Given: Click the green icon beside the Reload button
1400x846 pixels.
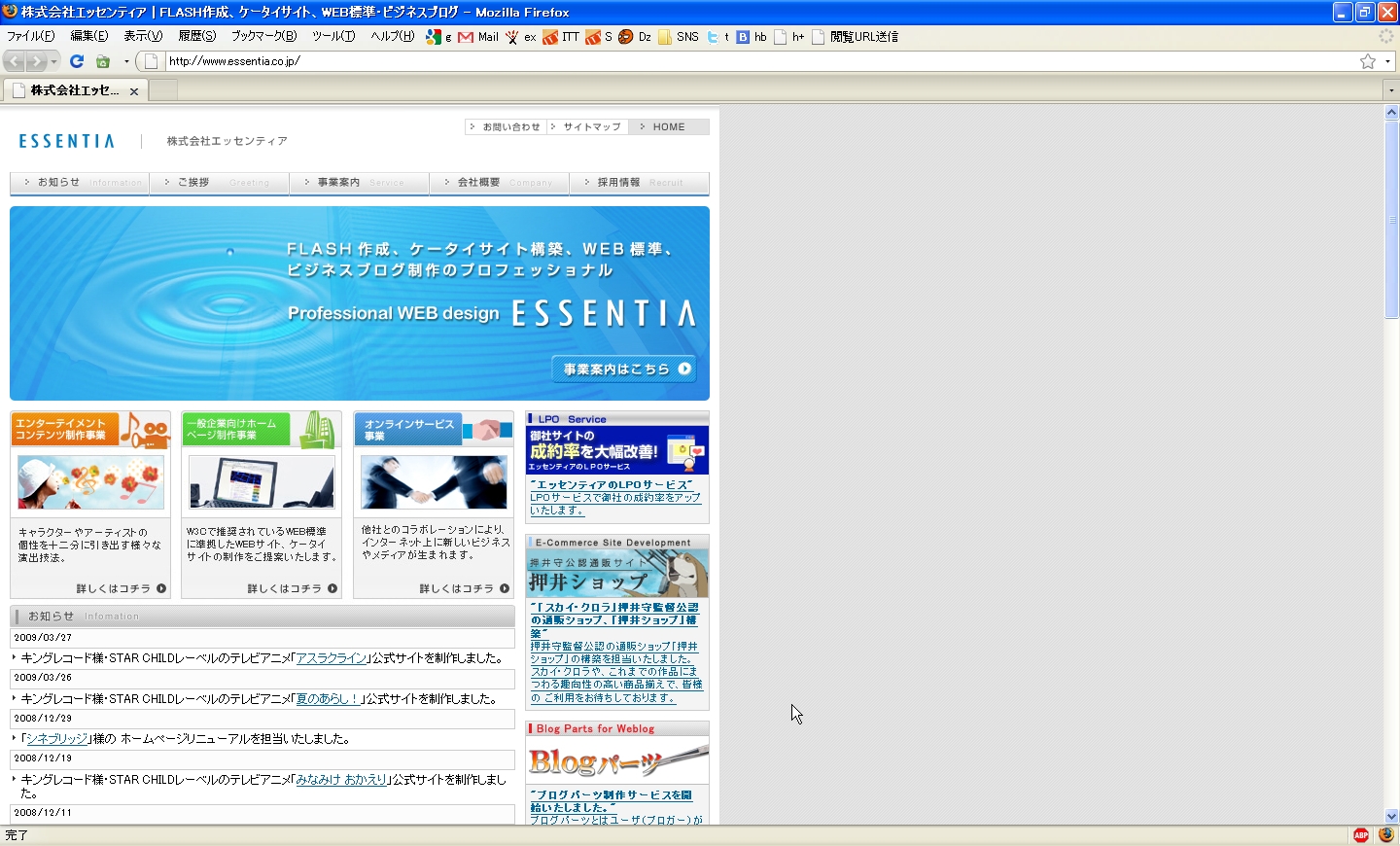Looking at the screenshot, I should click(x=103, y=61).
